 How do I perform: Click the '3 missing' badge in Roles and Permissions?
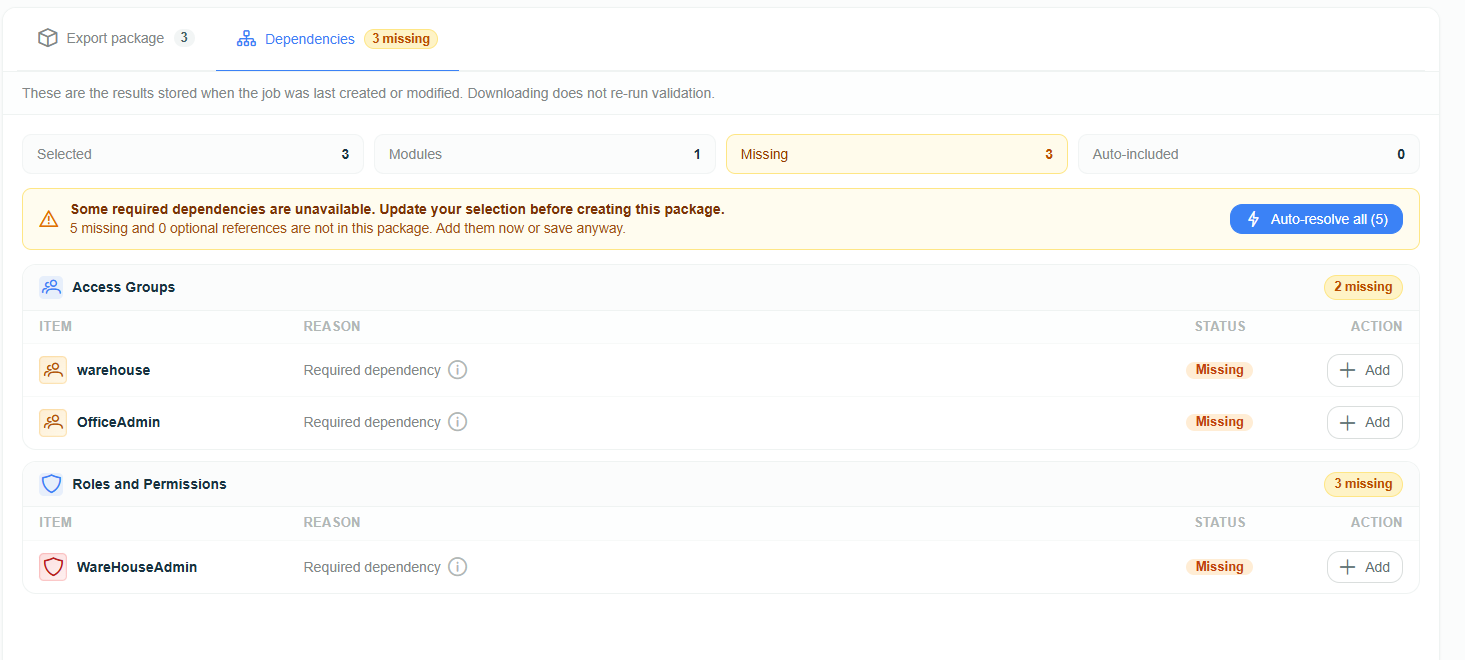click(1363, 484)
